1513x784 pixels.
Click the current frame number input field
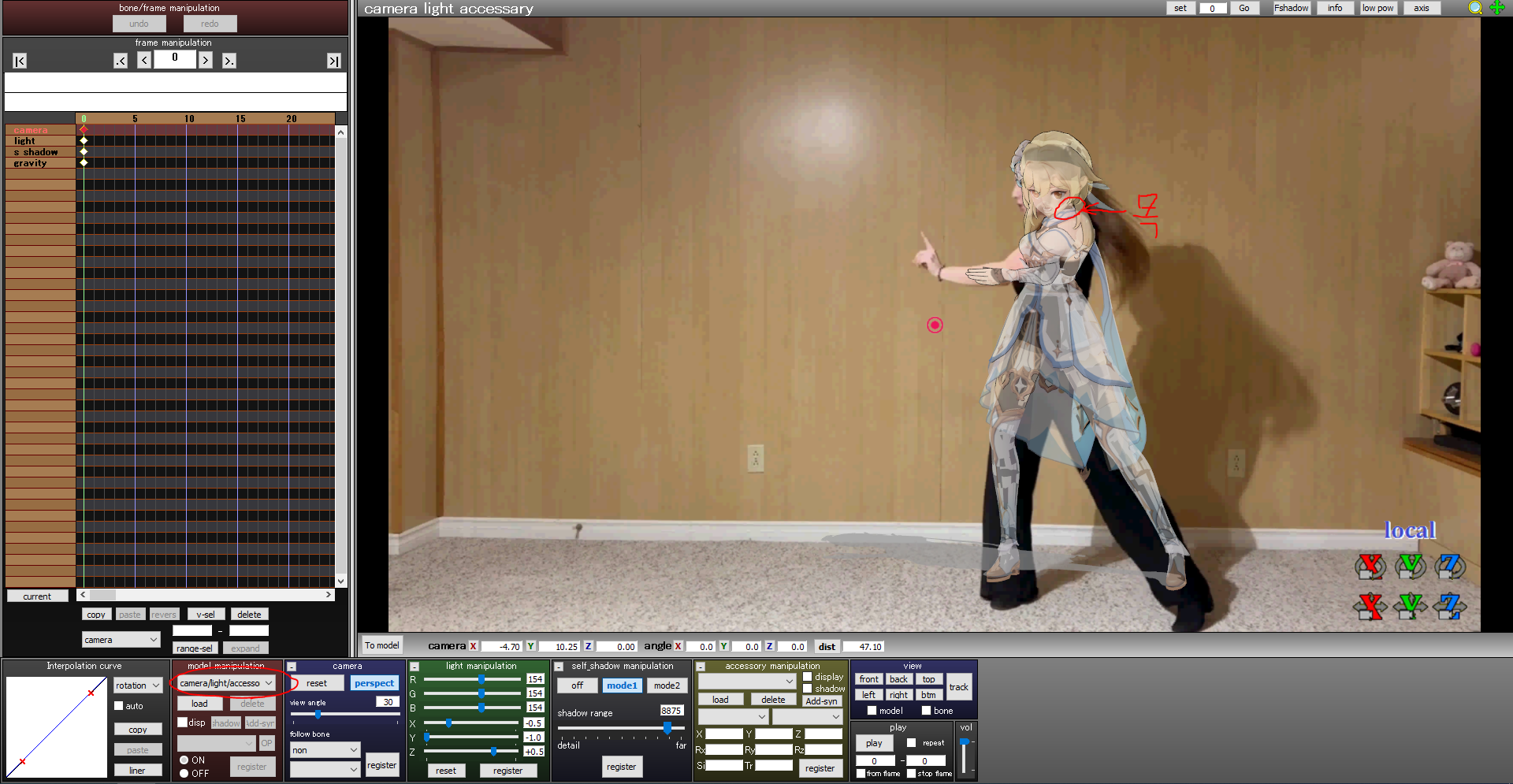pos(175,59)
